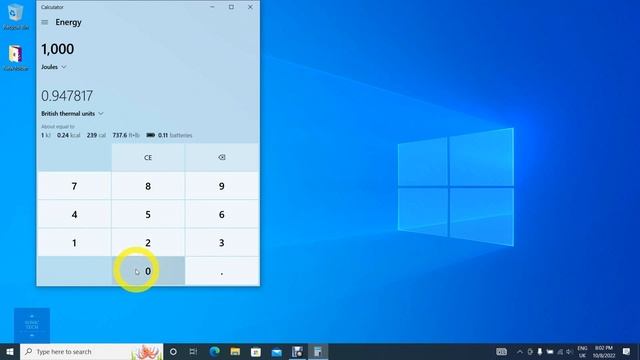640x360 pixels.
Task: Click the 0.24 kcal equivalent value
Action: coord(69,135)
